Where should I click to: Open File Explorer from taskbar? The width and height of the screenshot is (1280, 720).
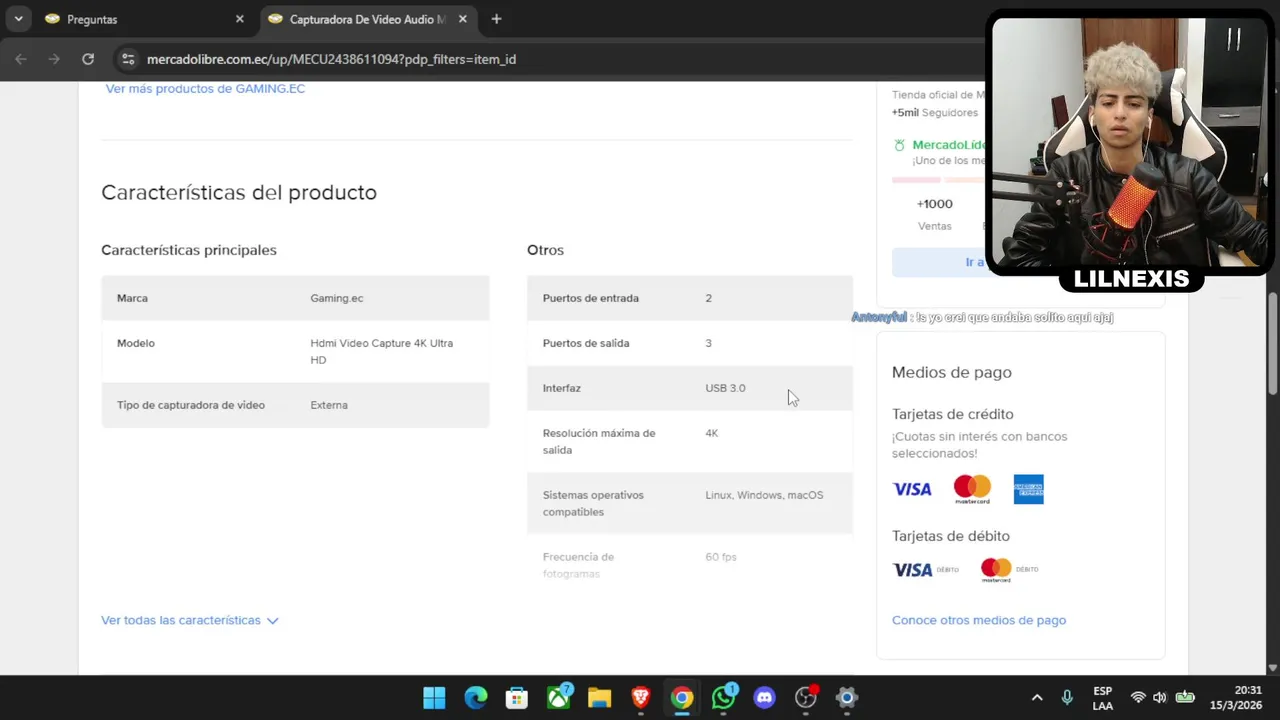pyautogui.click(x=599, y=698)
